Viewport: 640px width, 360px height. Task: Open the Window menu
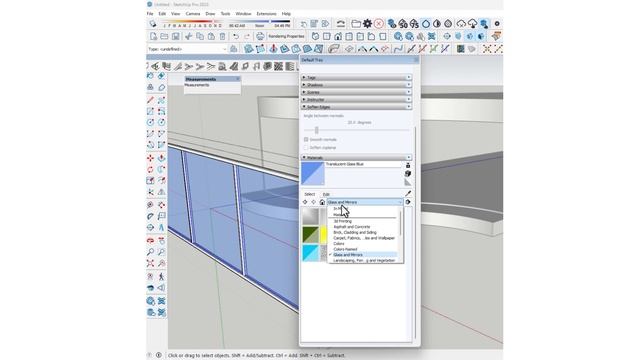pyautogui.click(x=243, y=14)
